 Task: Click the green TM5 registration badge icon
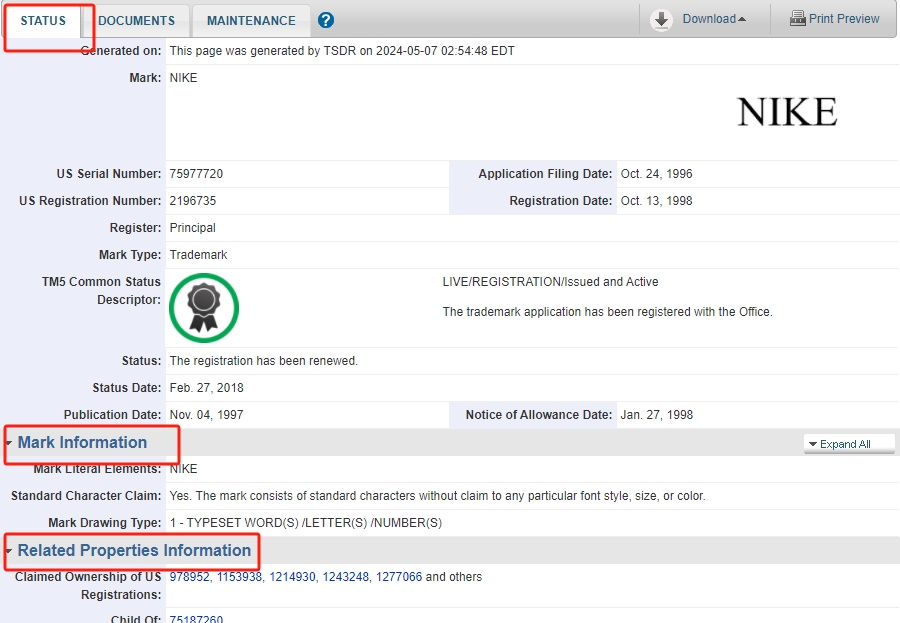[x=204, y=308]
